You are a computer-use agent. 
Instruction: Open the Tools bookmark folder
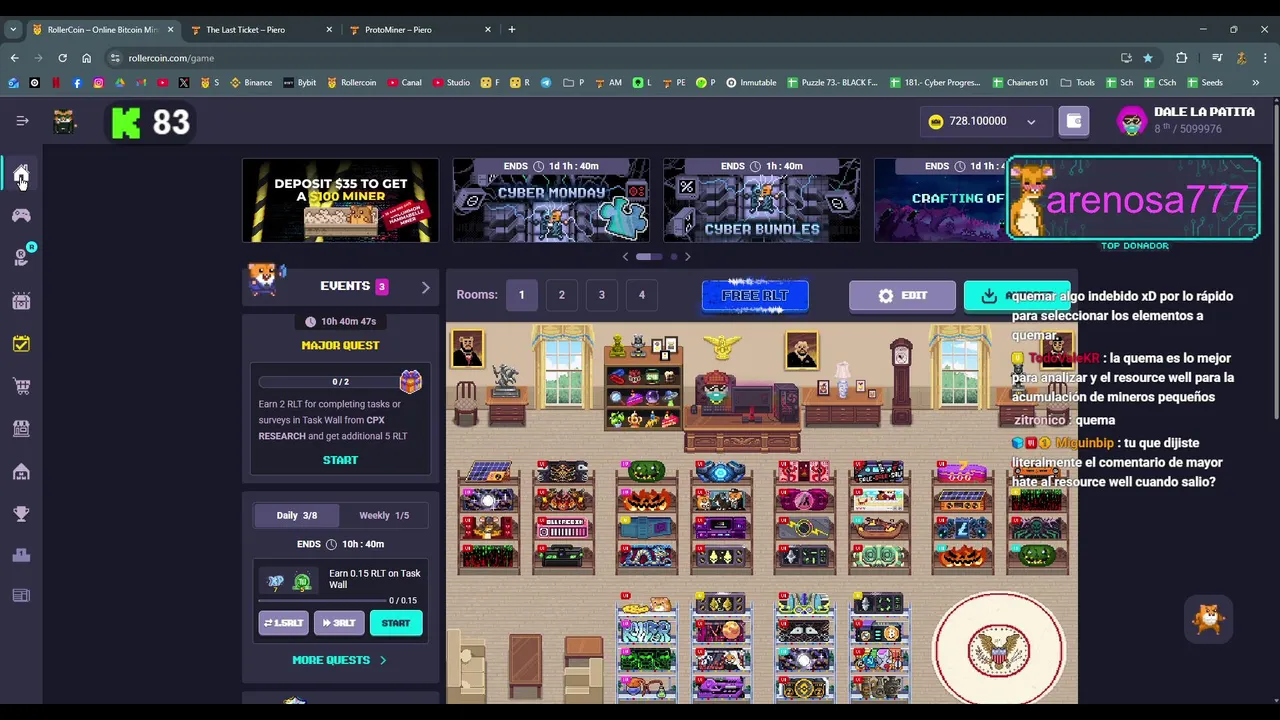1077,82
